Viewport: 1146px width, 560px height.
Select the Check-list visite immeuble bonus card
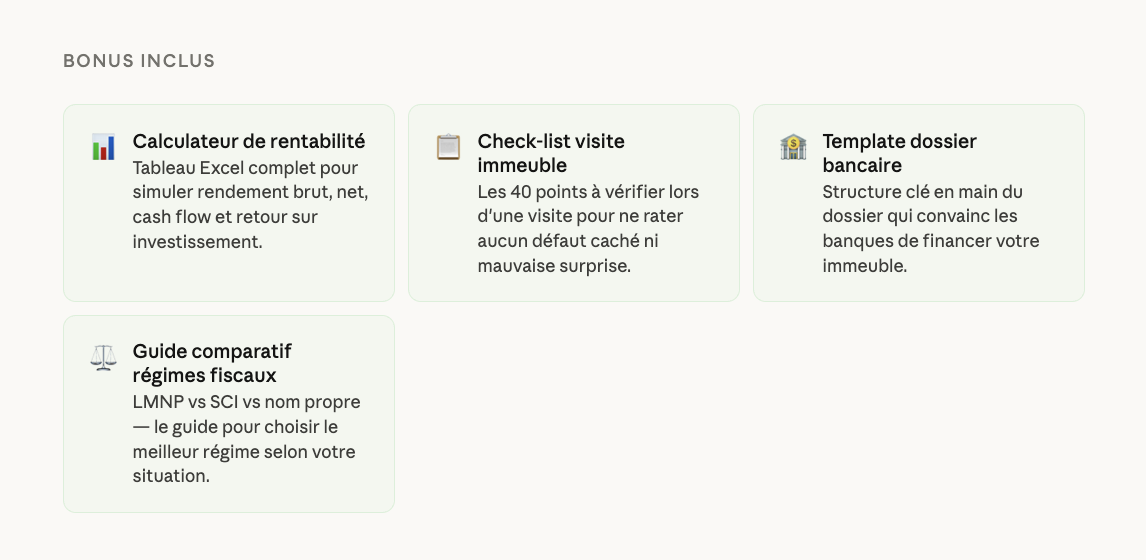573,285
